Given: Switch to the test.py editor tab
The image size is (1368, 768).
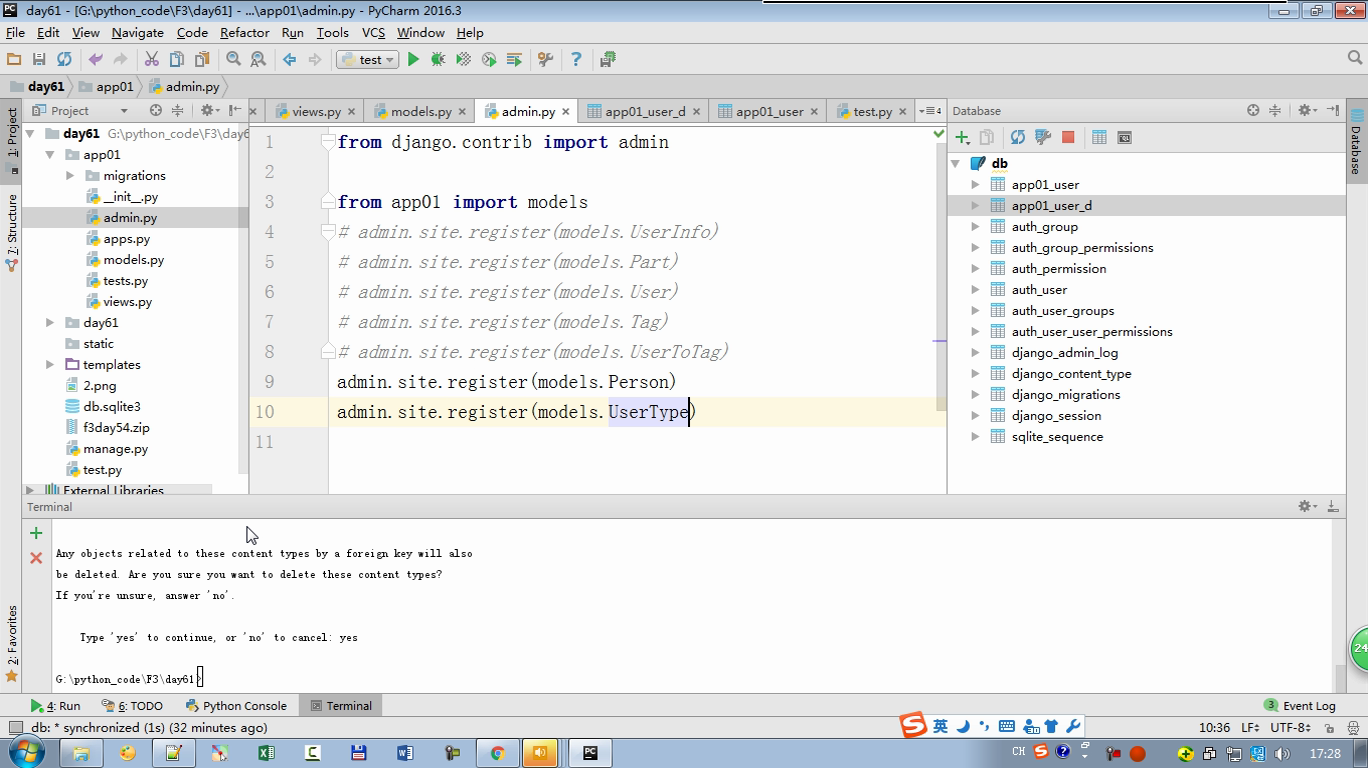Looking at the screenshot, I should coord(872,112).
